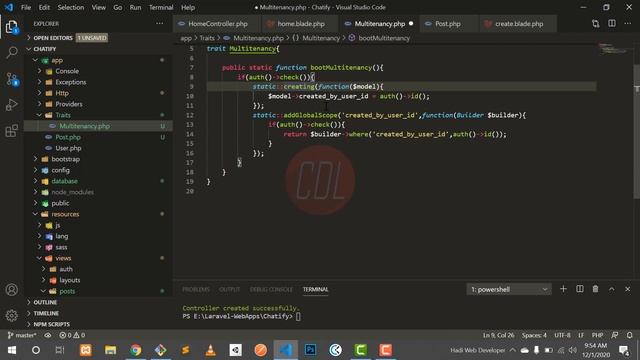The height and width of the screenshot is (360, 640).
Task: Expand the NPM Scripts section
Action: pos(98,324)
